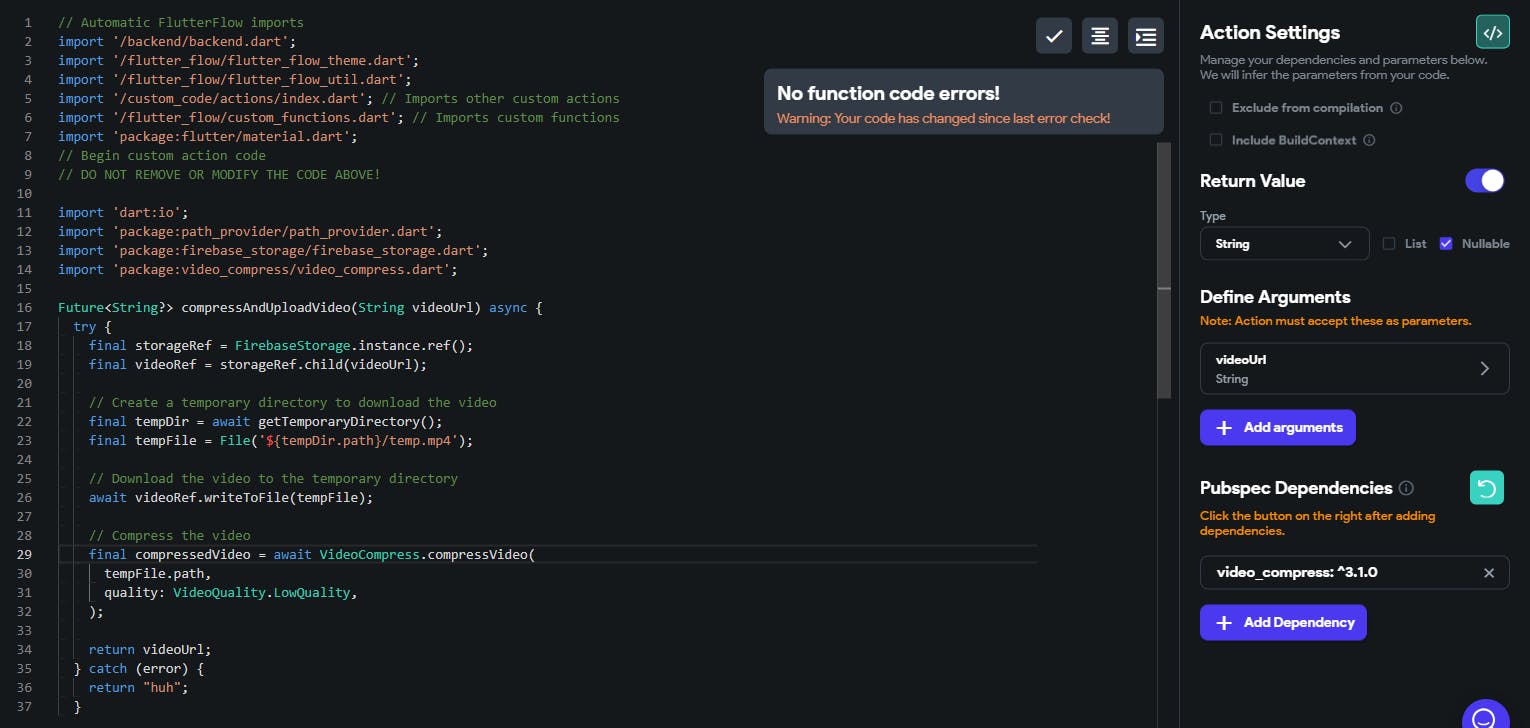
Task: Turn off the Return Value toggle
Action: coord(1485,181)
